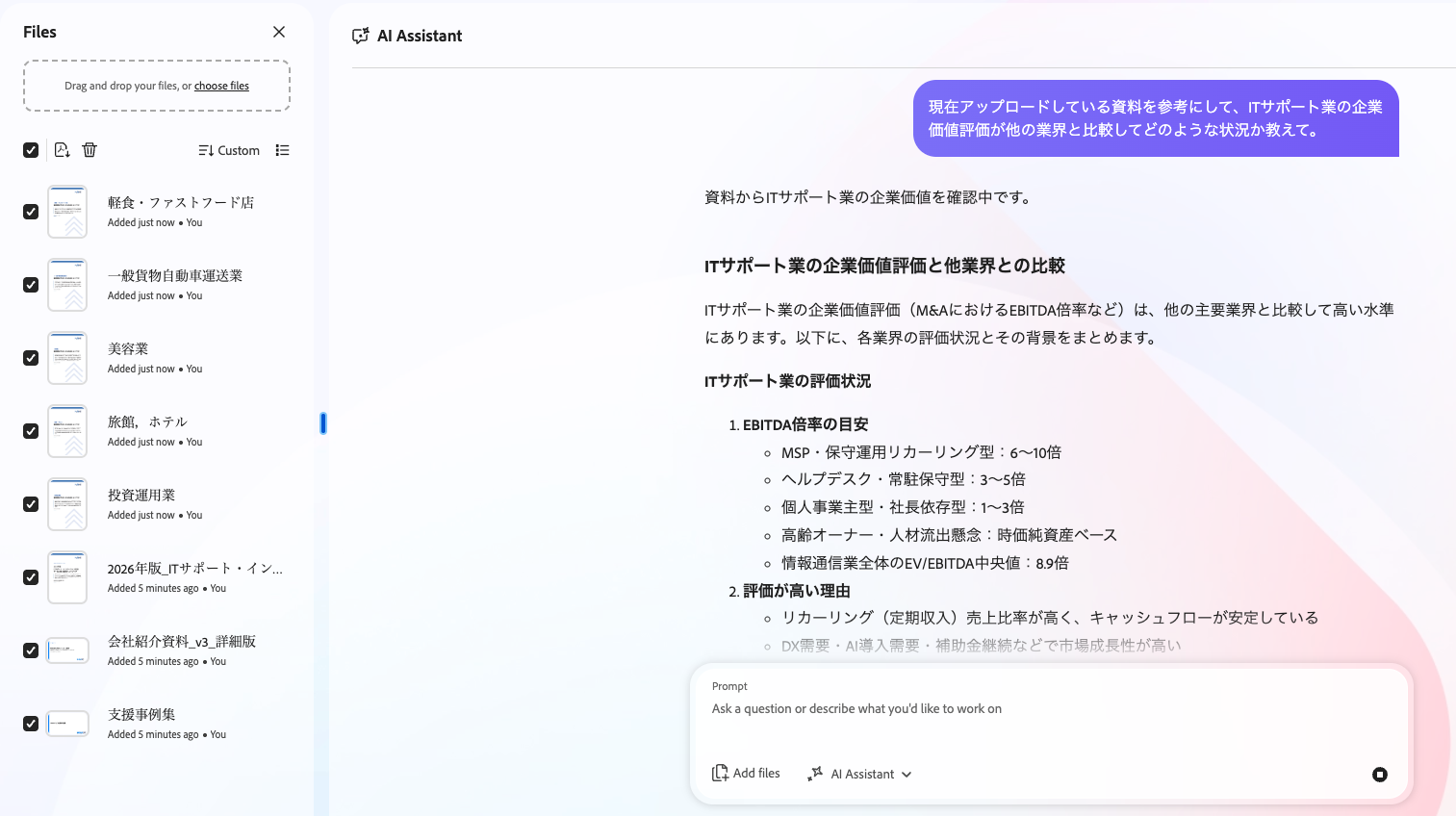Close the Files panel
This screenshot has width=1456, height=816.
coord(279,32)
